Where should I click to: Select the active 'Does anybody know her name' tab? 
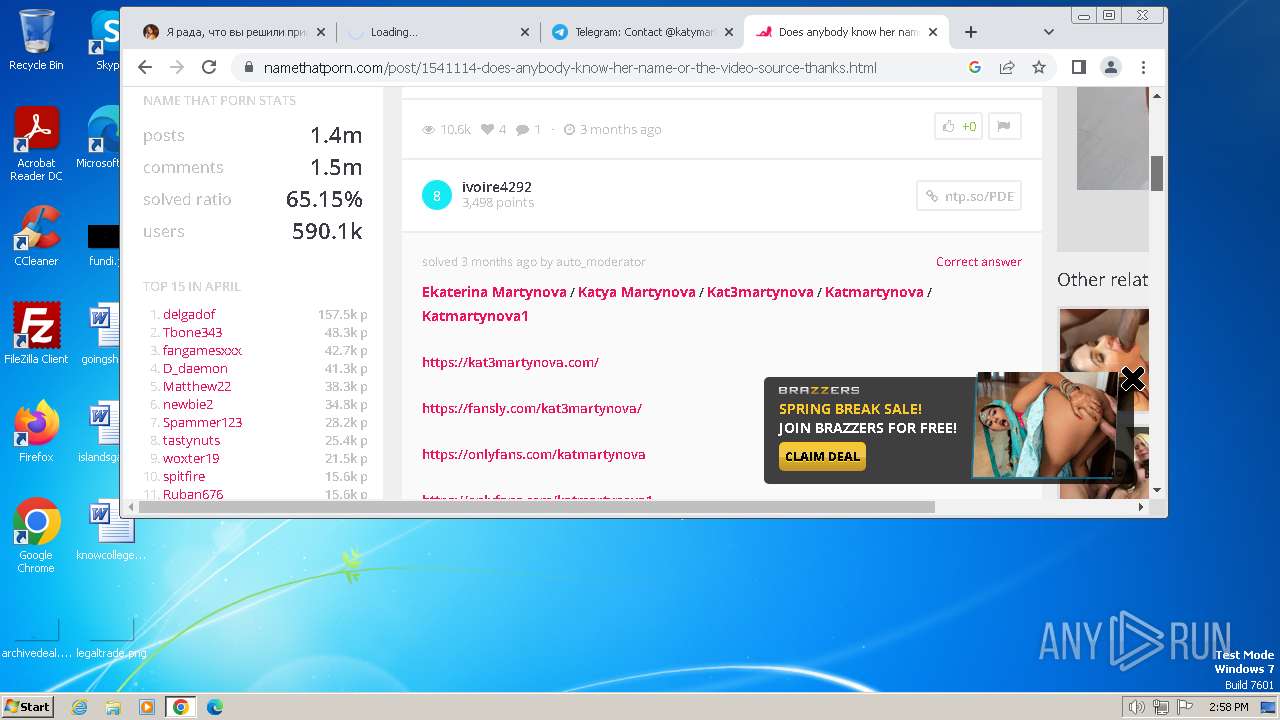tap(847, 32)
